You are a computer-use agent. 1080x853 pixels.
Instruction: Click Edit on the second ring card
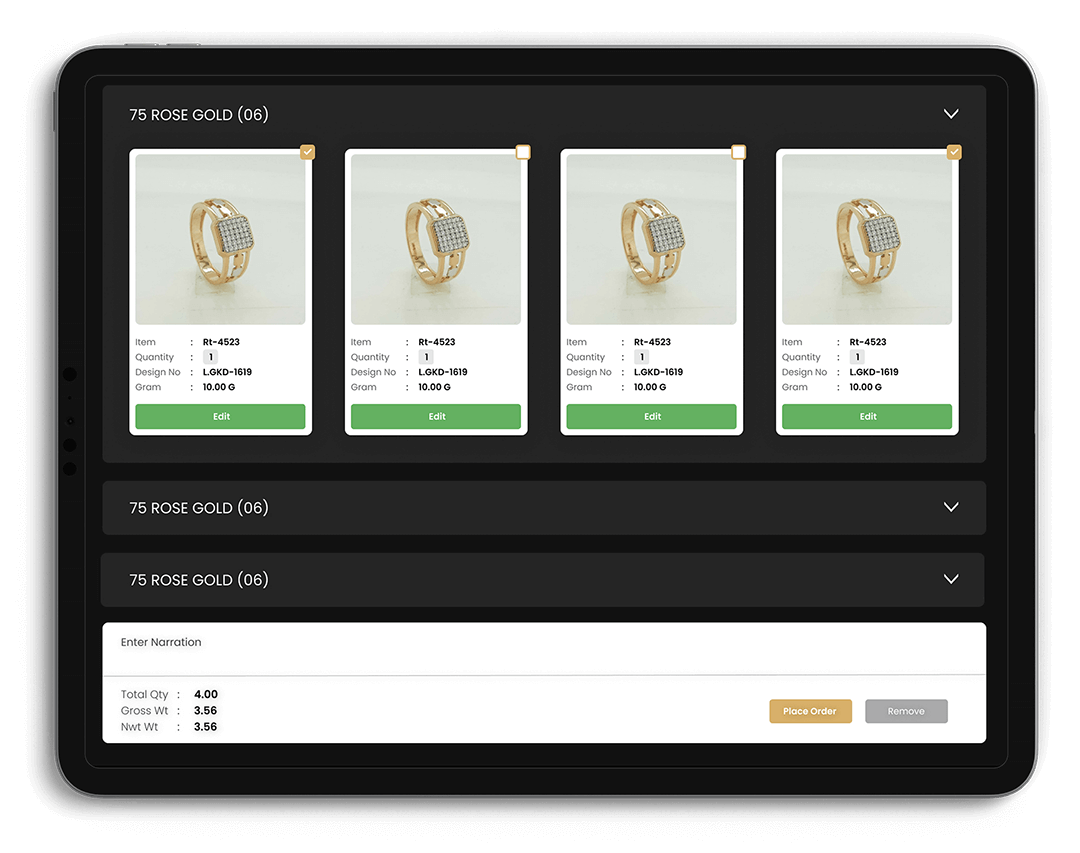436,416
